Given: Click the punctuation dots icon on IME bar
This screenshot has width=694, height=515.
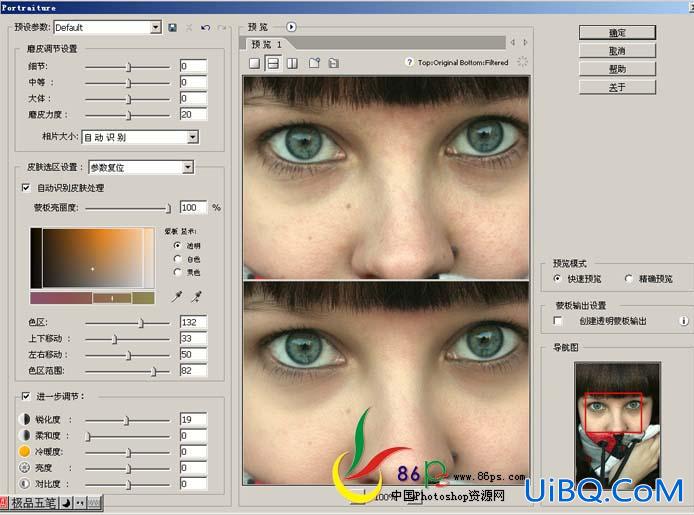Looking at the screenshot, I should pos(80,503).
